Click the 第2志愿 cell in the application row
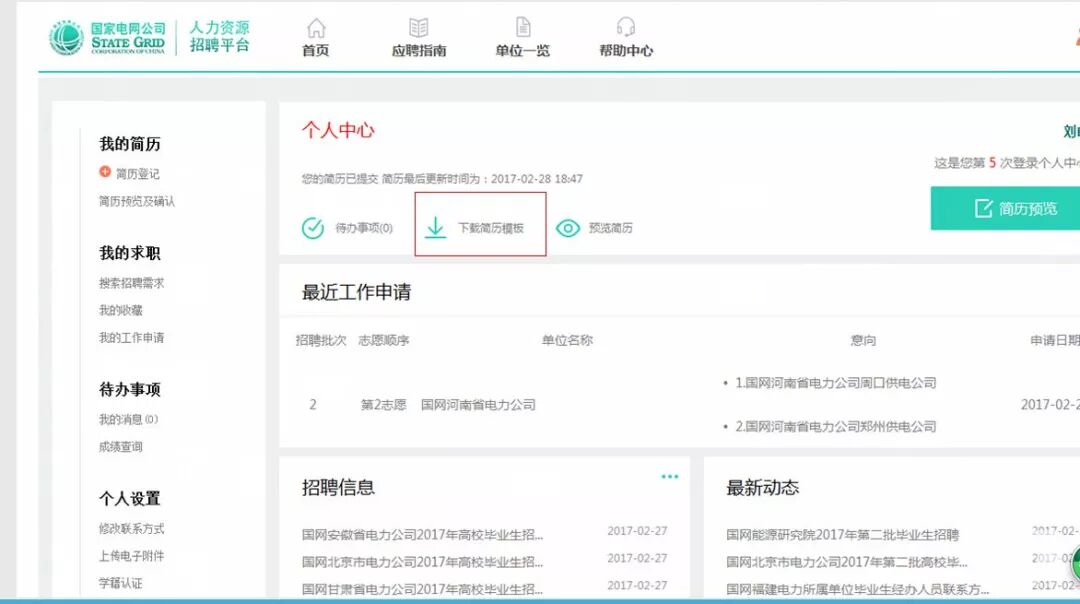1080x604 pixels. pos(384,405)
